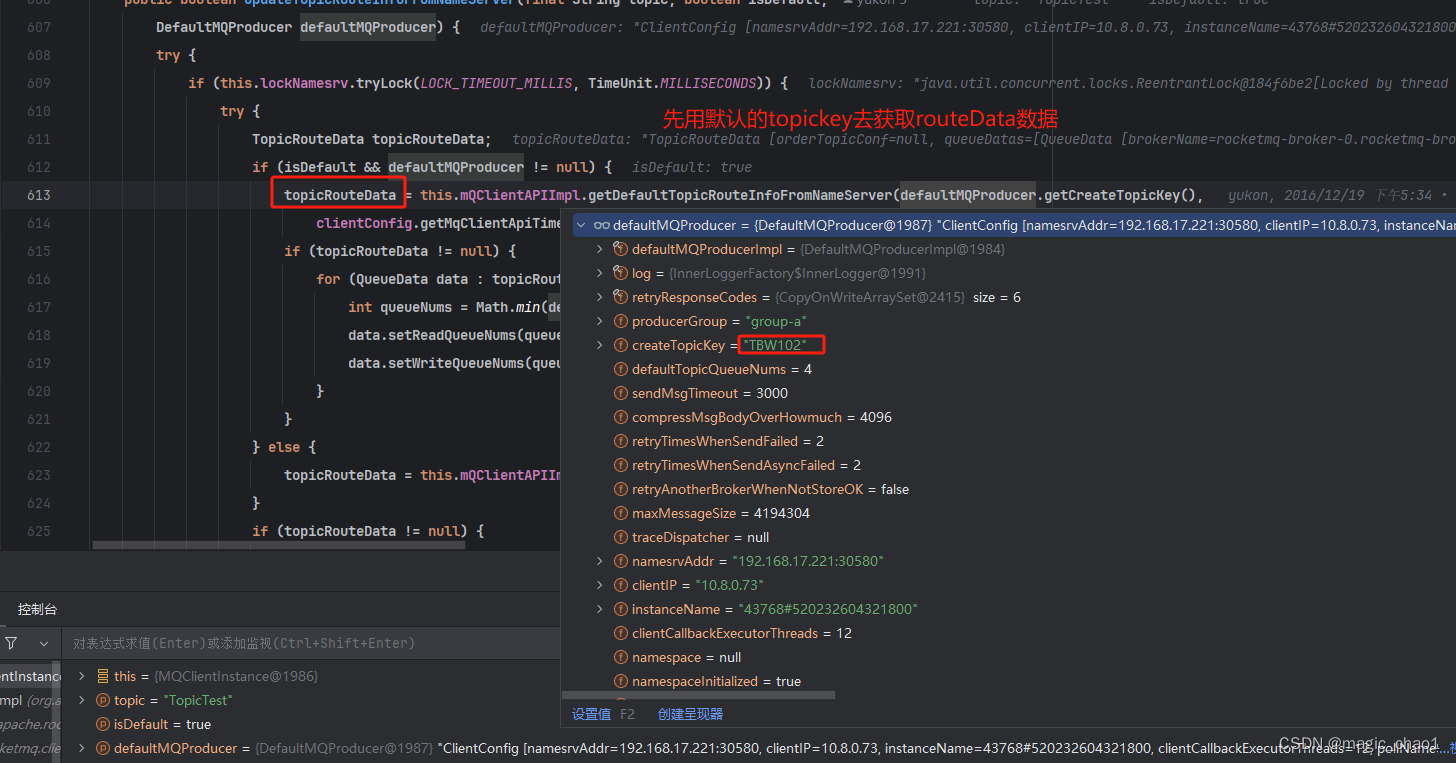
Task: Click the field icon beside clientIP
Action: coord(620,585)
